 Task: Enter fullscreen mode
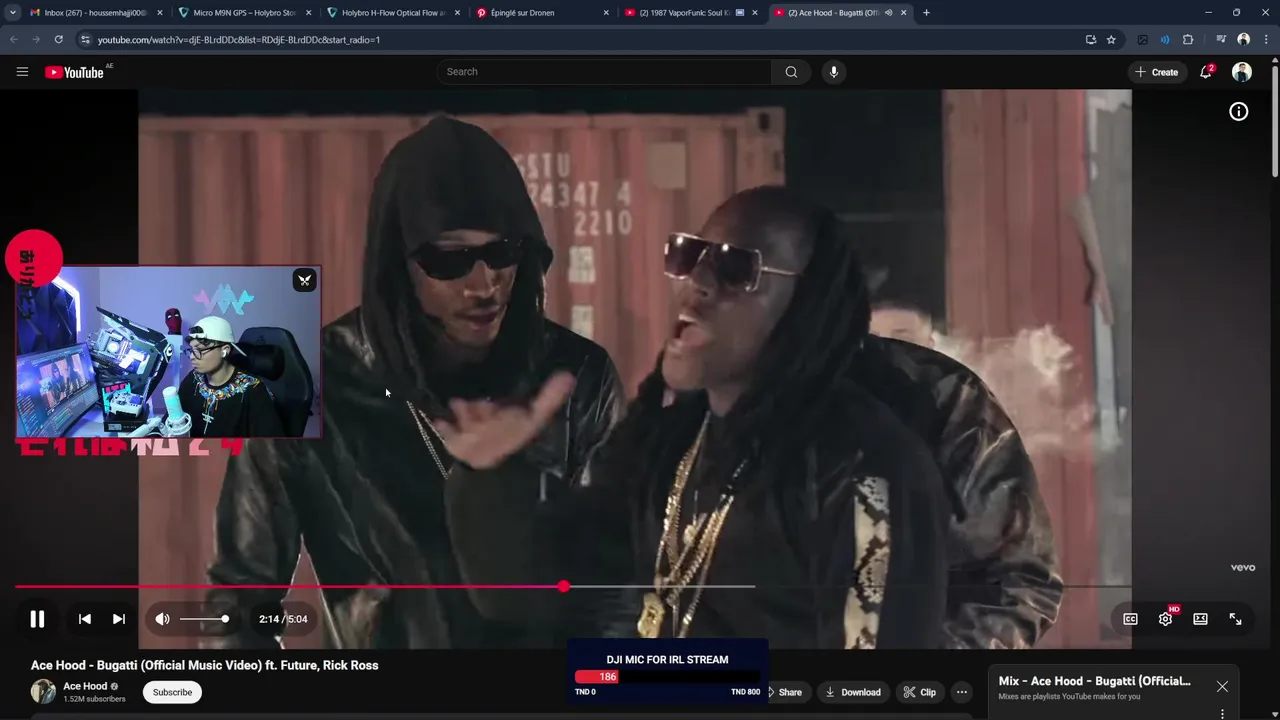[1235, 619]
